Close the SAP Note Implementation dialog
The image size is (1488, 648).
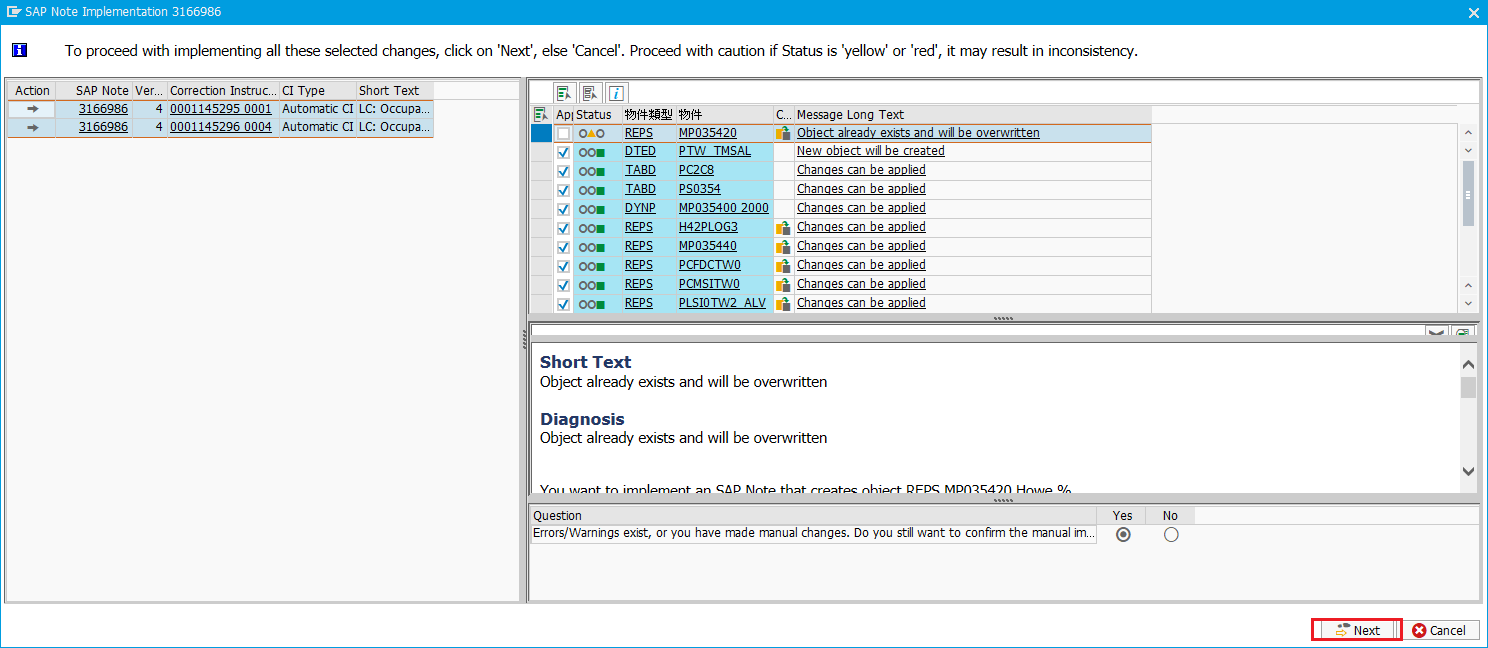click(x=1474, y=12)
